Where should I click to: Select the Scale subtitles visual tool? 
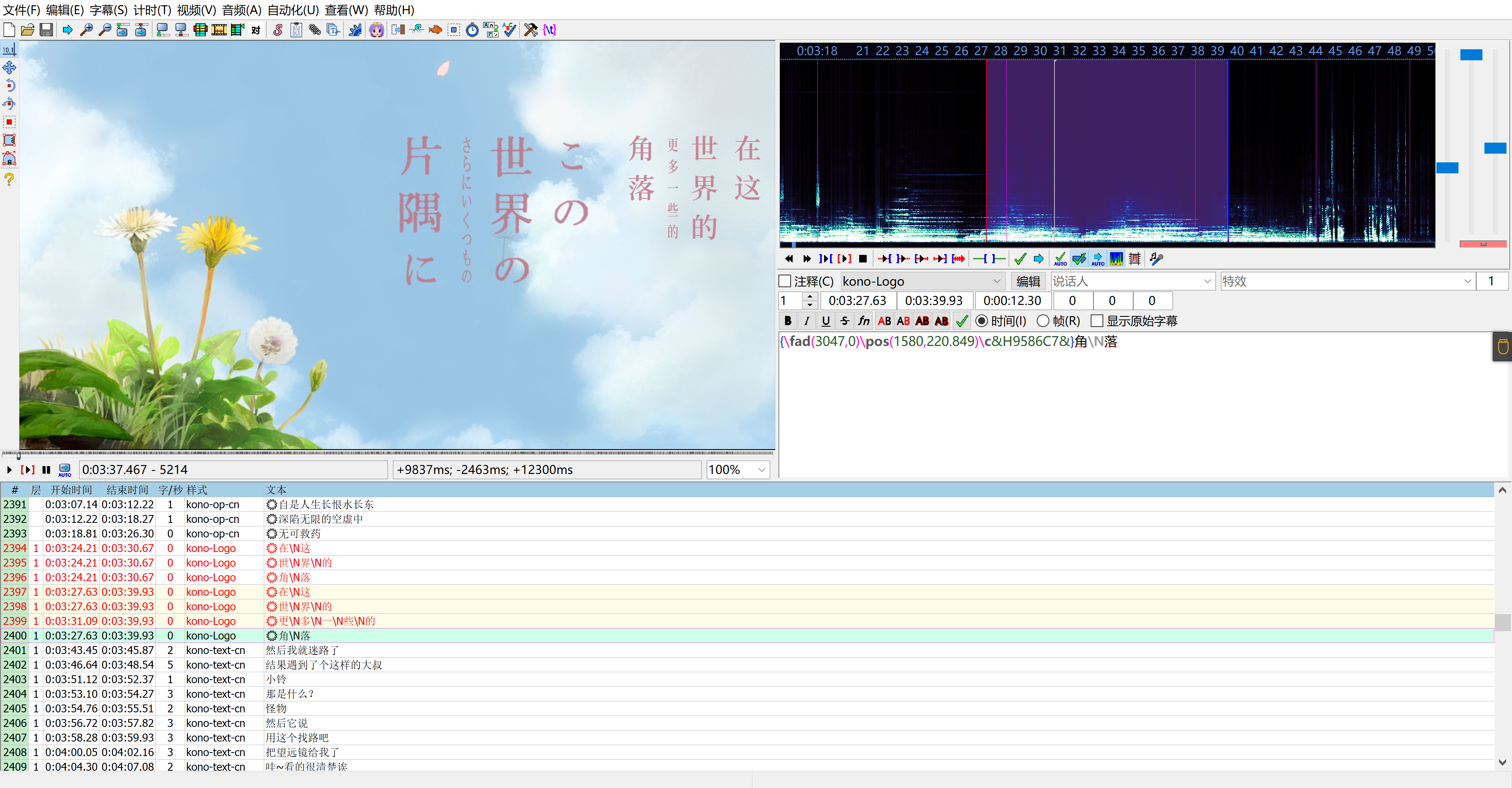[x=9, y=122]
